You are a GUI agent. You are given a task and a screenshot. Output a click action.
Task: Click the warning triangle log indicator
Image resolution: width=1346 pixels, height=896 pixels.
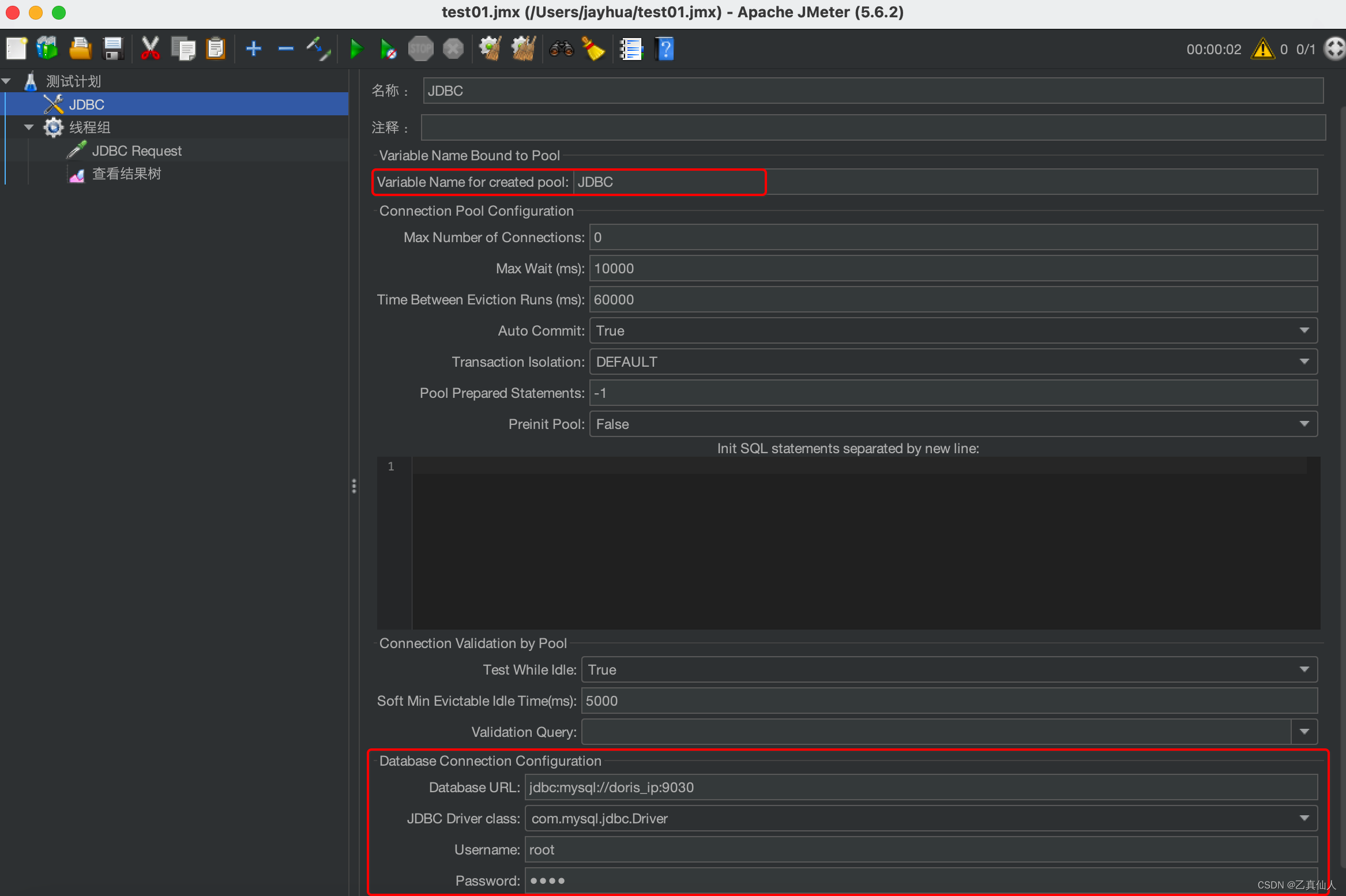coord(1262,48)
